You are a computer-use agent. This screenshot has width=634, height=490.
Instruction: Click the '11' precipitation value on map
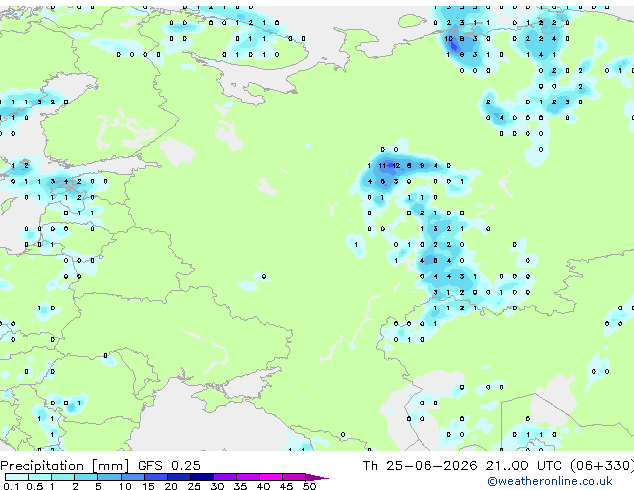pyautogui.click(x=382, y=165)
